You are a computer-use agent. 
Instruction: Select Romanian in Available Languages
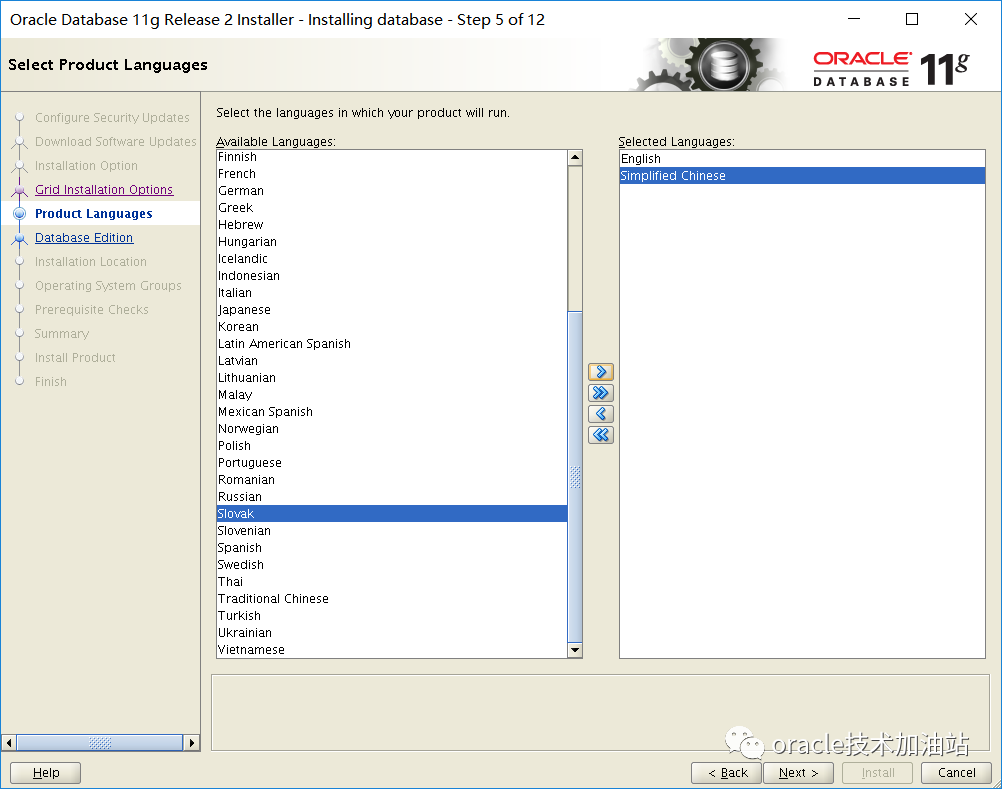tap(392, 480)
